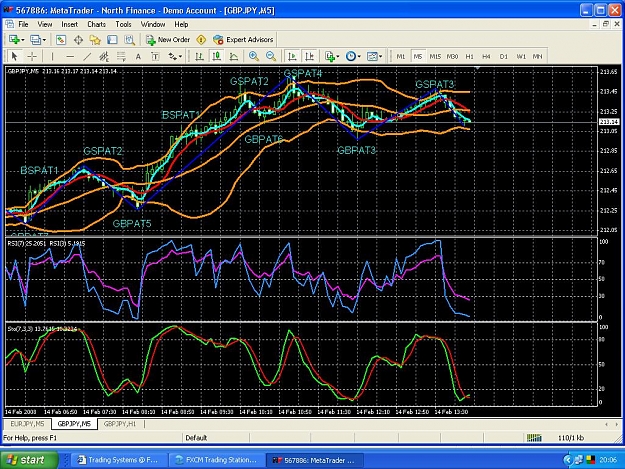Screen dimensions: 625x469
Task: Switch chart to line chart mode
Action: (x=234, y=56)
